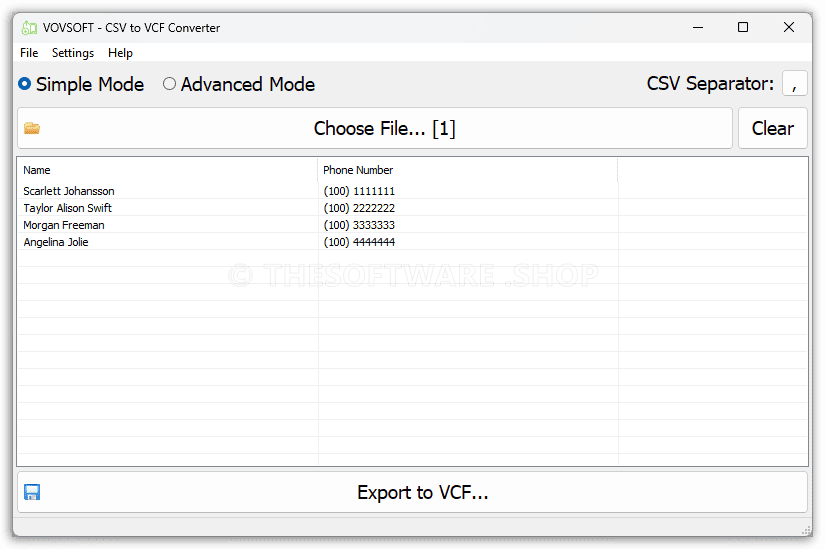The height and width of the screenshot is (549, 825).
Task: Click the Name column header
Action: [37, 170]
